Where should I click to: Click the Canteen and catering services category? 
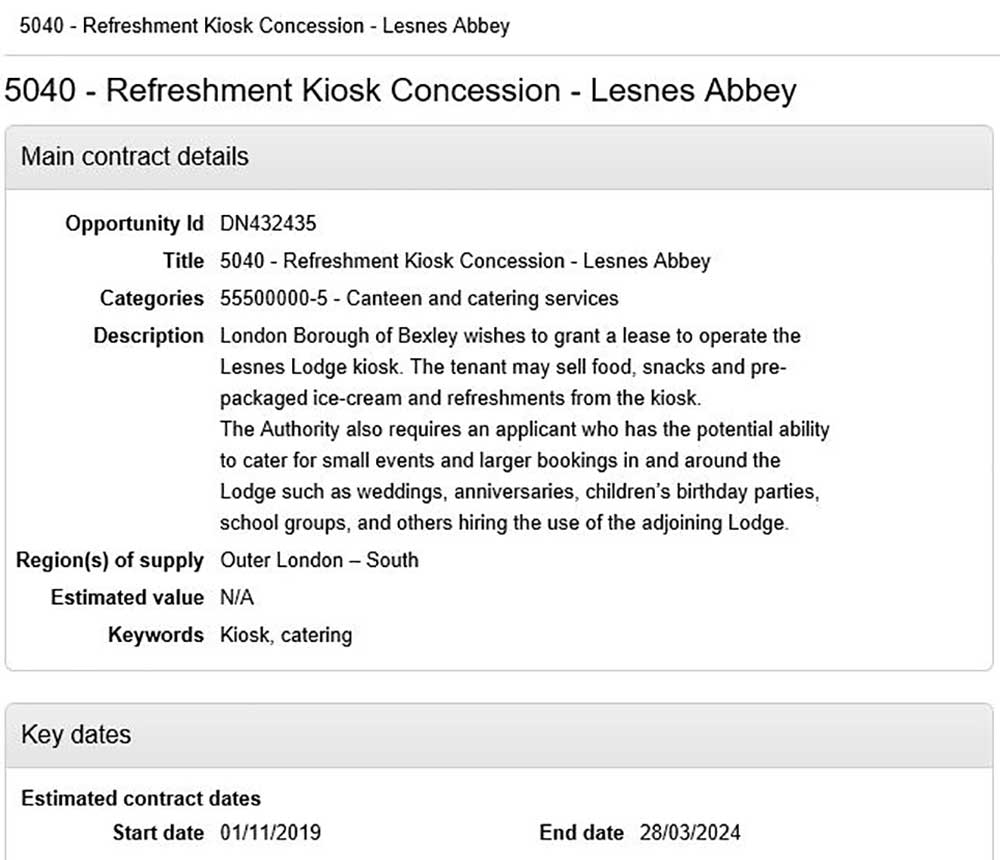click(x=419, y=298)
